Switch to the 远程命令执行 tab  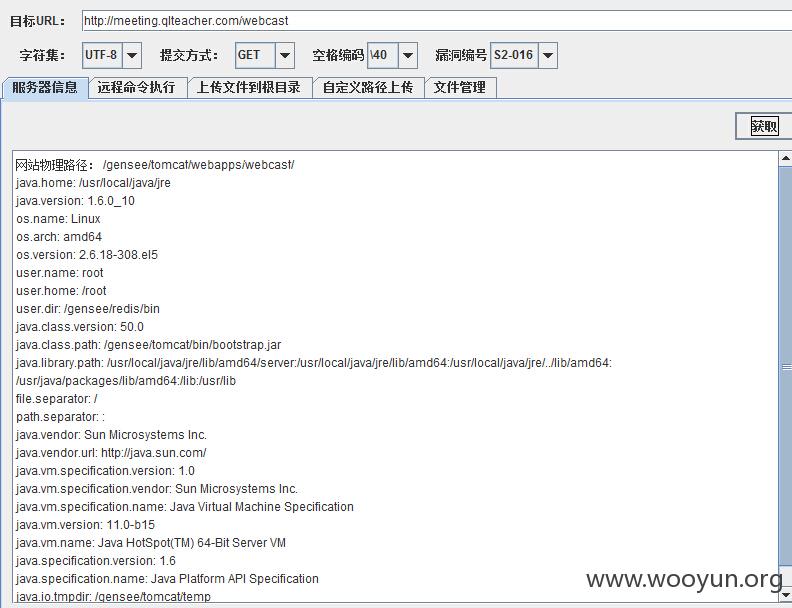(x=136, y=87)
